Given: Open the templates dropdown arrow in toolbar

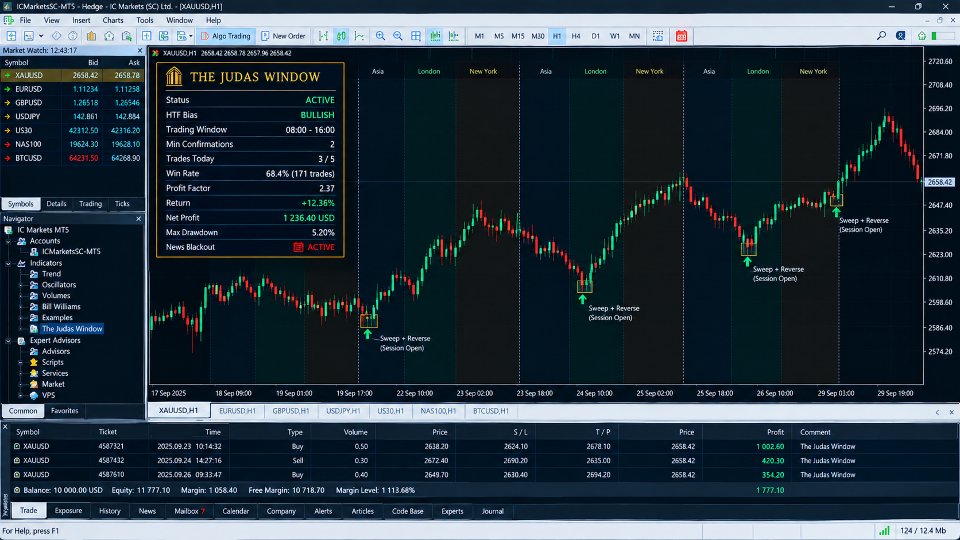Looking at the screenshot, I should pos(191,36).
